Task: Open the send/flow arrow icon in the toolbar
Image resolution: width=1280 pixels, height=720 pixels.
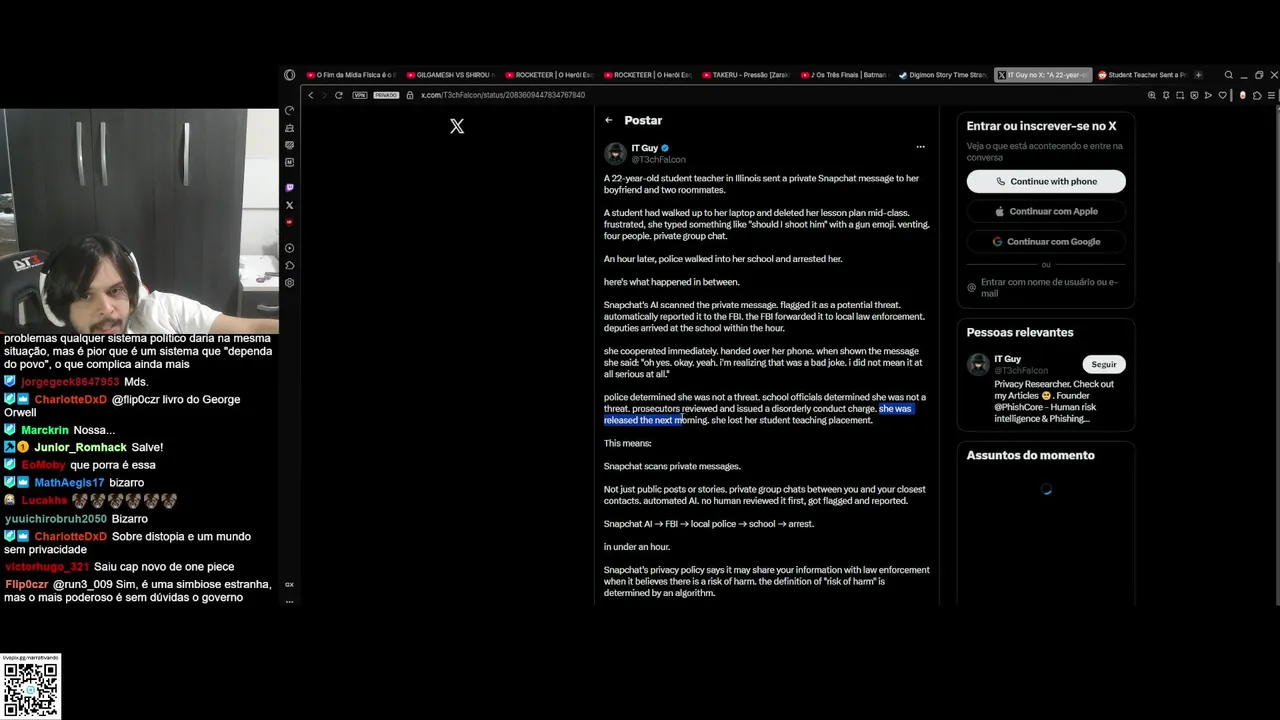Action: click(x=1208, y=95)
